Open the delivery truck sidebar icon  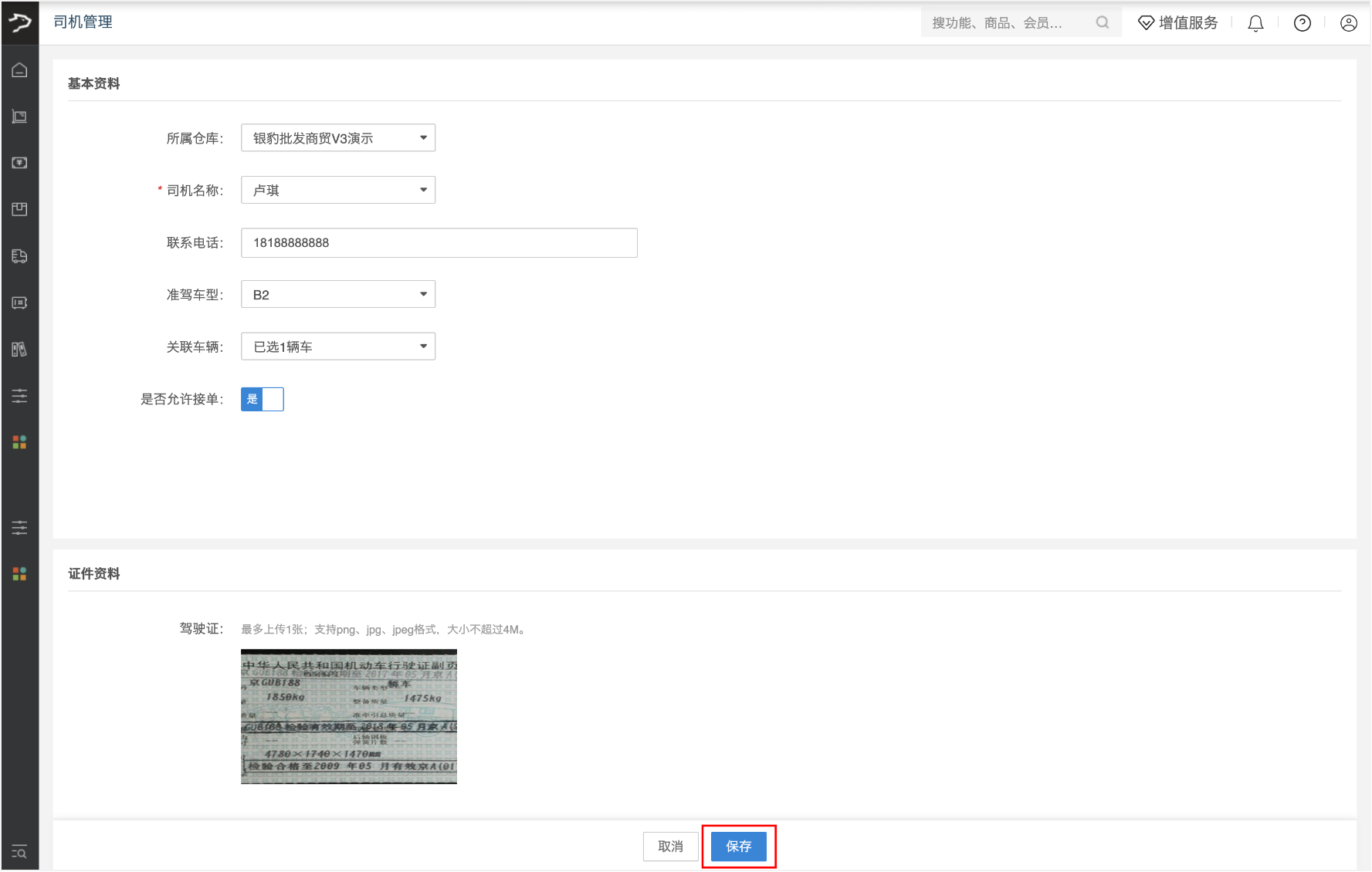(19, 256)
